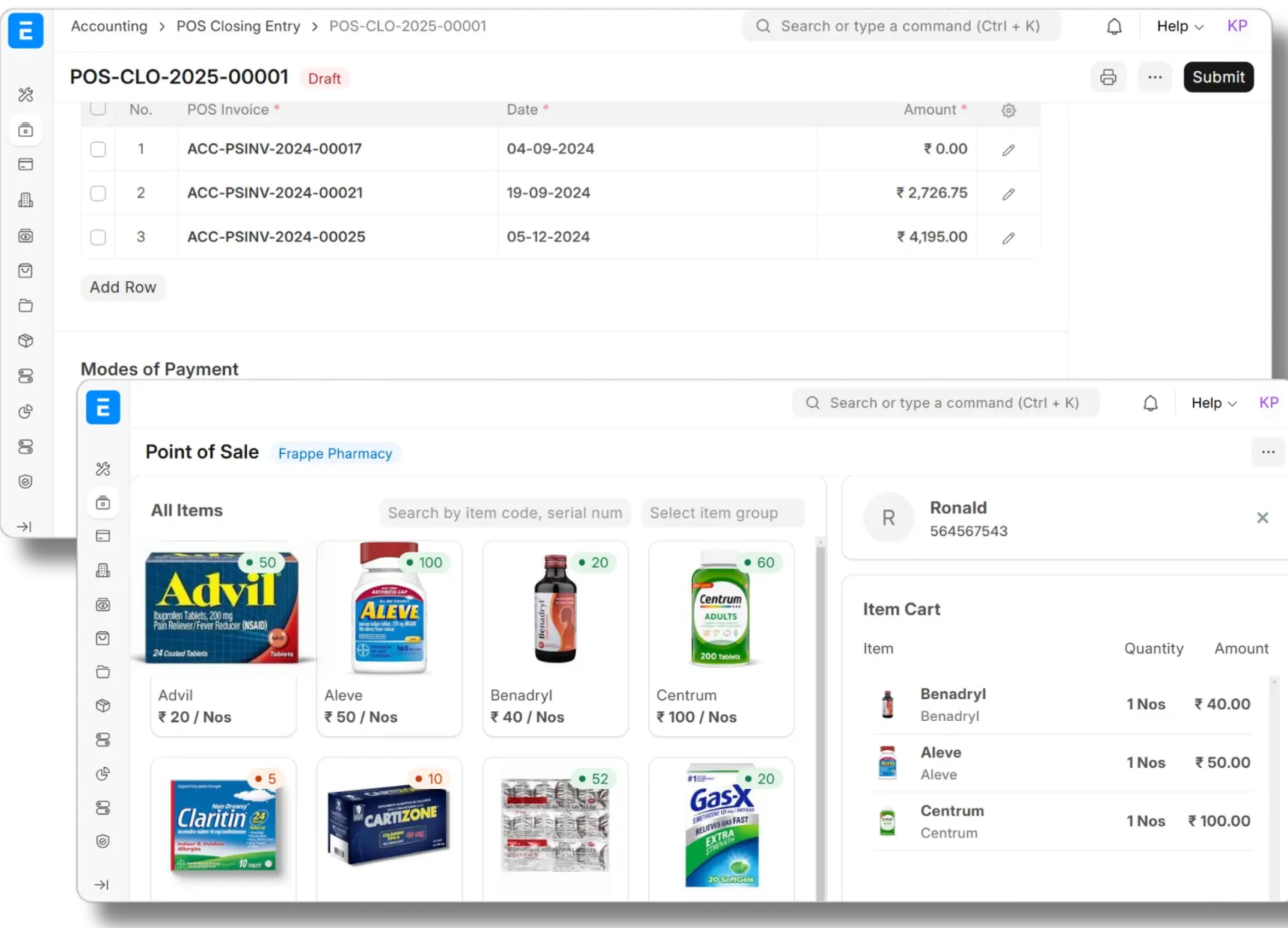Select the Claritin item card
Image resolution: width=1288 pixels, height=928 pixels.
pyautogui.click(x=223, y=829)
